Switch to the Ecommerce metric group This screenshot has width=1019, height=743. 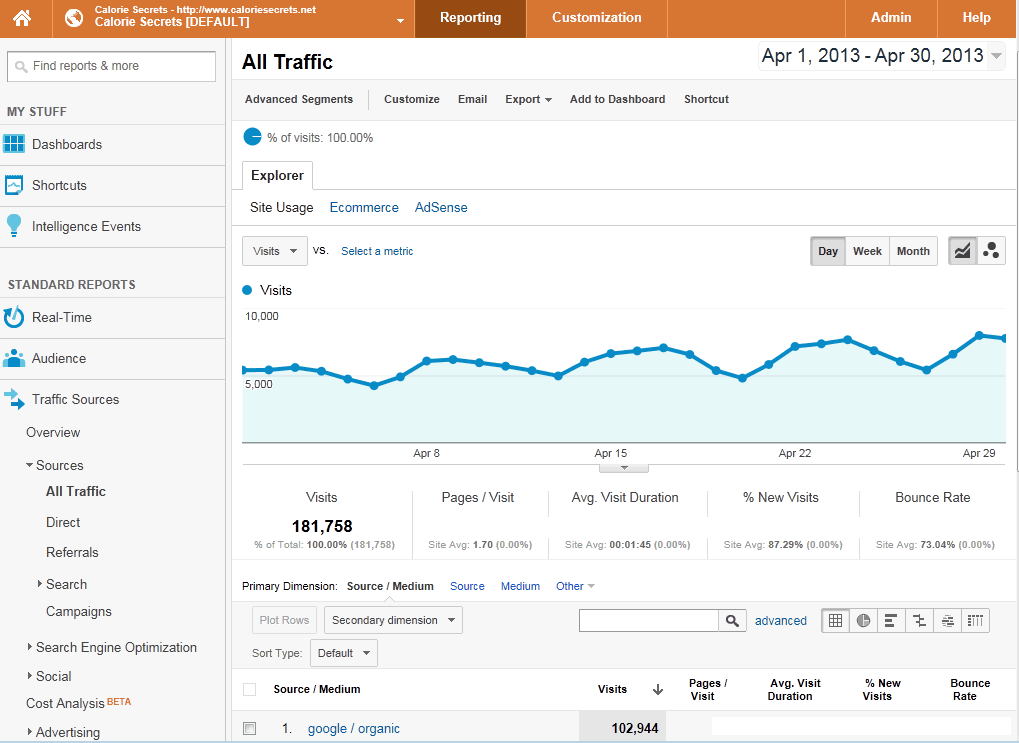coord(364,207)
